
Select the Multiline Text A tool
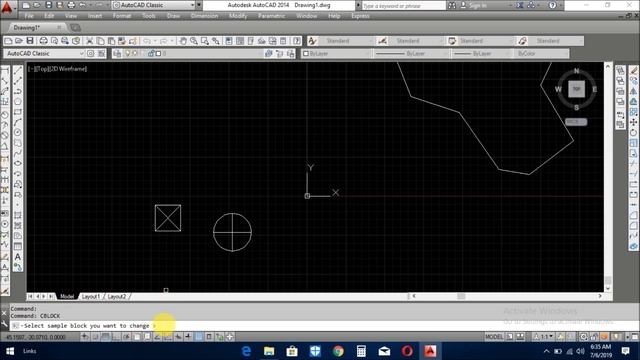pyautogui.click(x=18, y=257)
